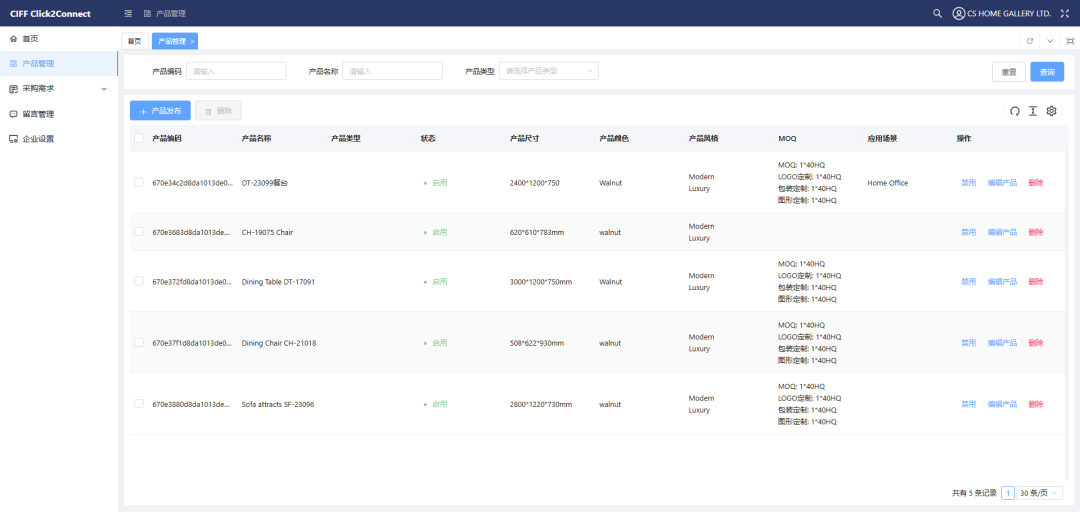This screenshot has width=1080, height=512.
Task: Switch to the 首页 tab
Action: (x=134, y=41)
